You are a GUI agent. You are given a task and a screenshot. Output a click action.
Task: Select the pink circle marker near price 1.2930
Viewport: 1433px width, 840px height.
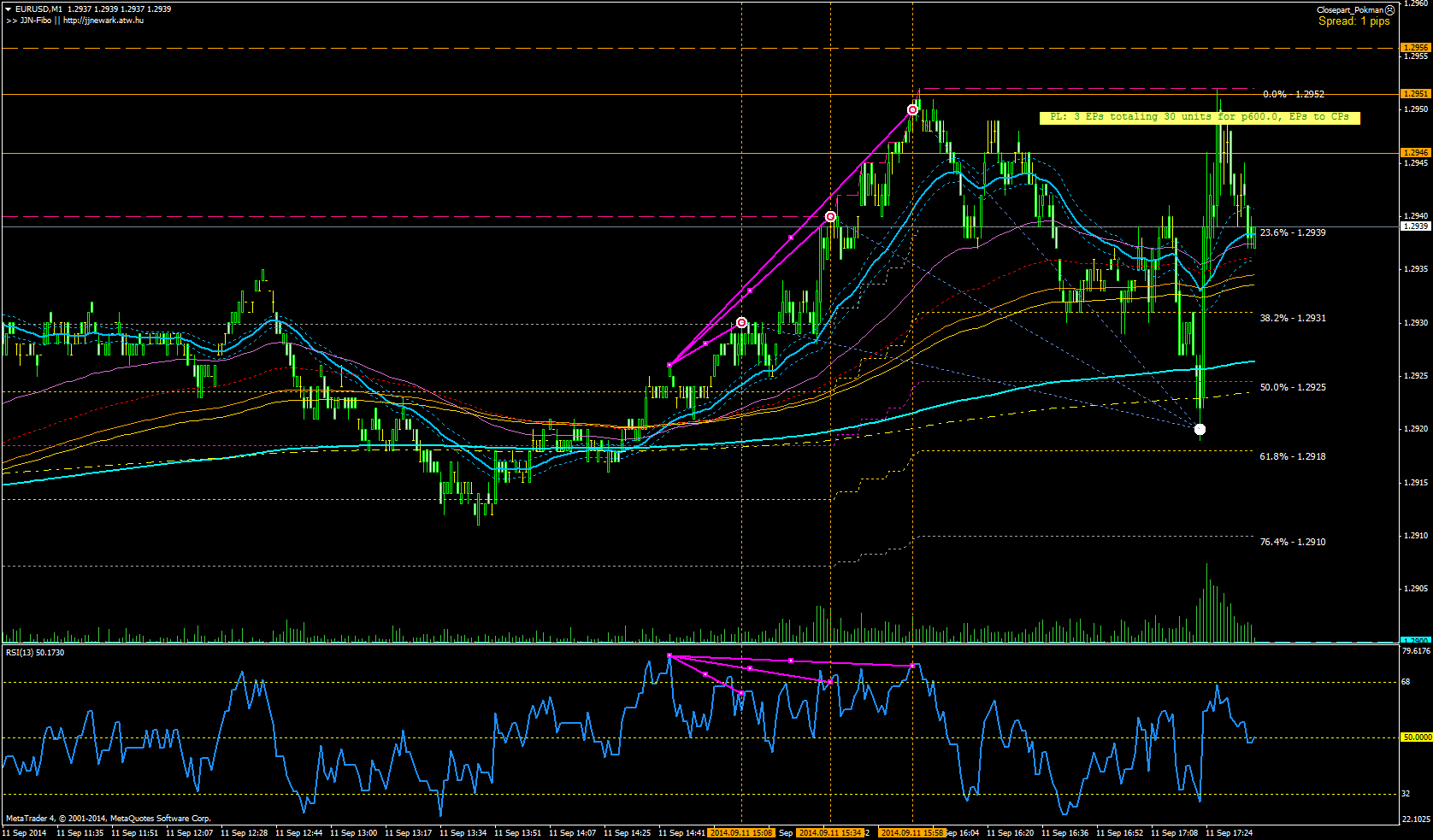742,323
